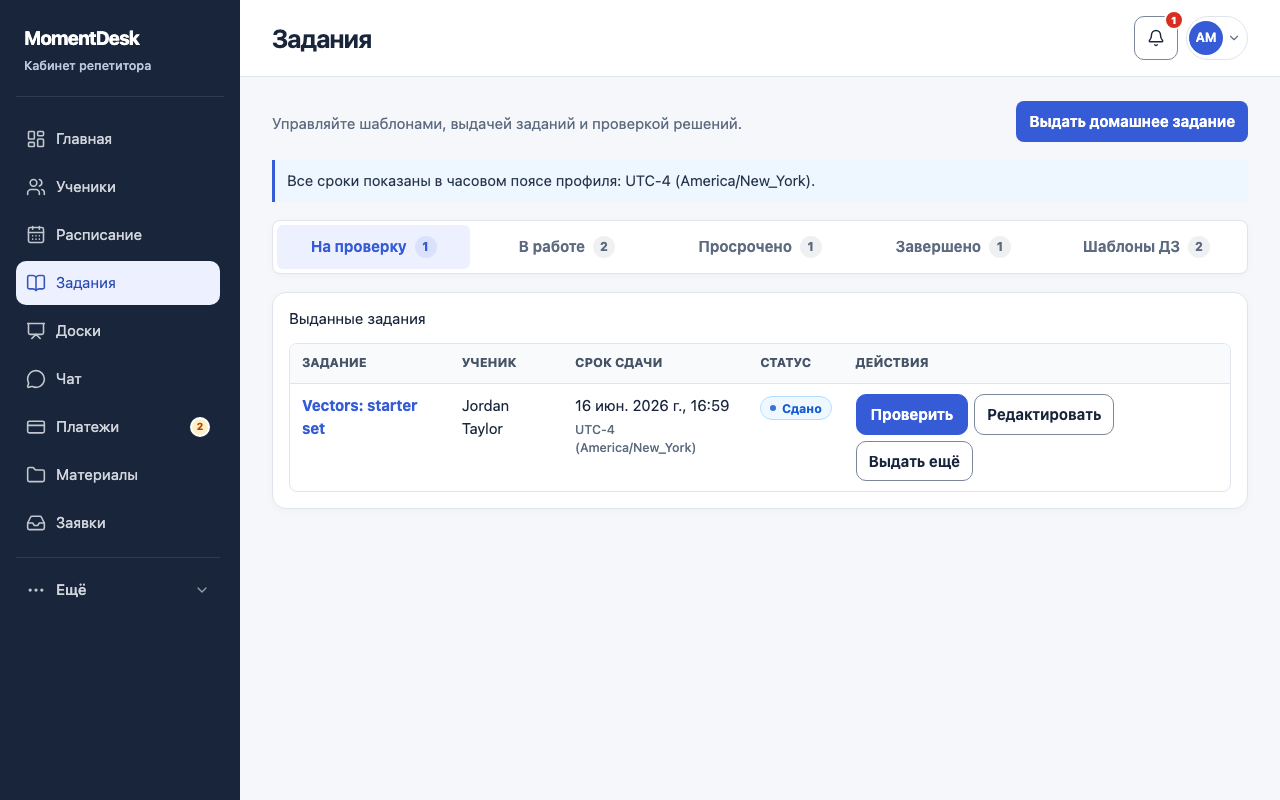Click the Главная dashboard grid icon
Image resolution: width=1280 pixels, height=800 pixels.
point(36,139)
